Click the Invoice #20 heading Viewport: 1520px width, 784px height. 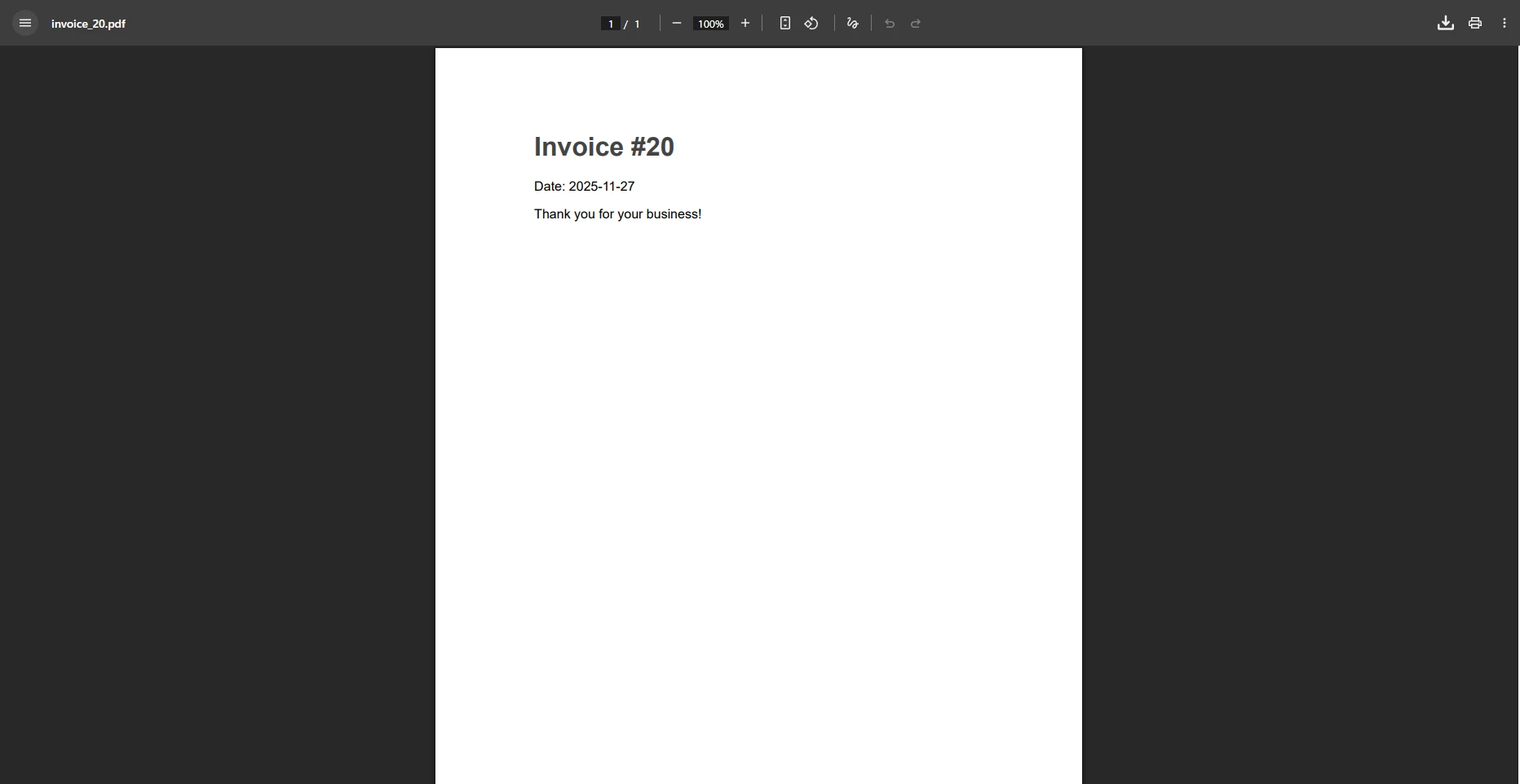(x=603, y=147)
